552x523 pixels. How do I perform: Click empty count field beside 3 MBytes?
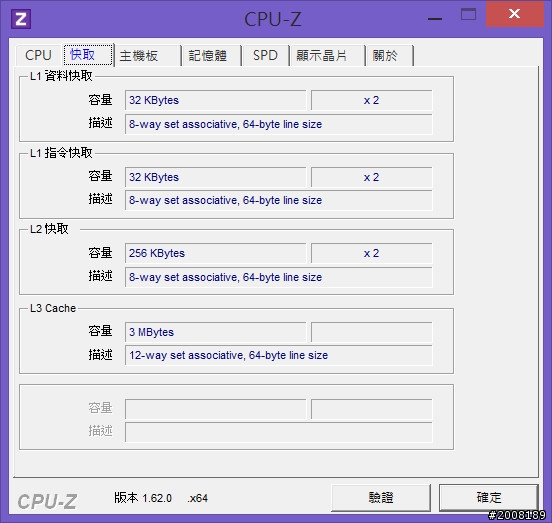(x=371, y=332)
